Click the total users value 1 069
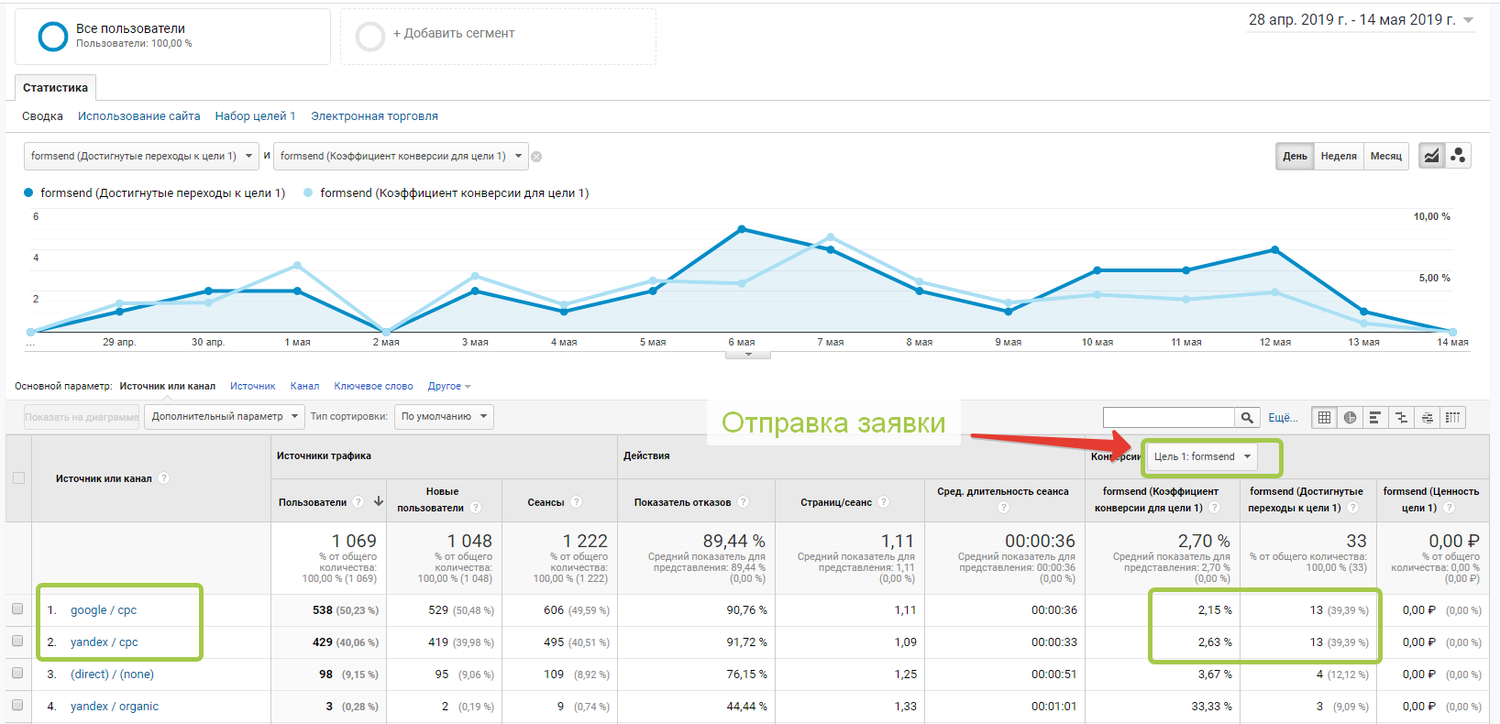This screenshot has height=724, width=1500. (x=353, y=541)
